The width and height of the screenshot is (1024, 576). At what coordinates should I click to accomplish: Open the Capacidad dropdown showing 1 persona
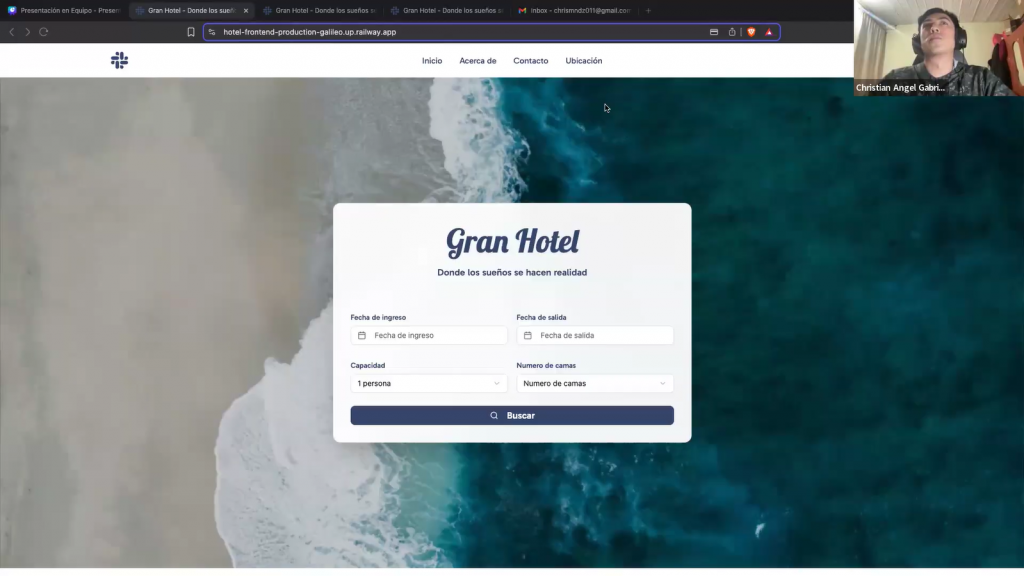(x=428, y=383)
